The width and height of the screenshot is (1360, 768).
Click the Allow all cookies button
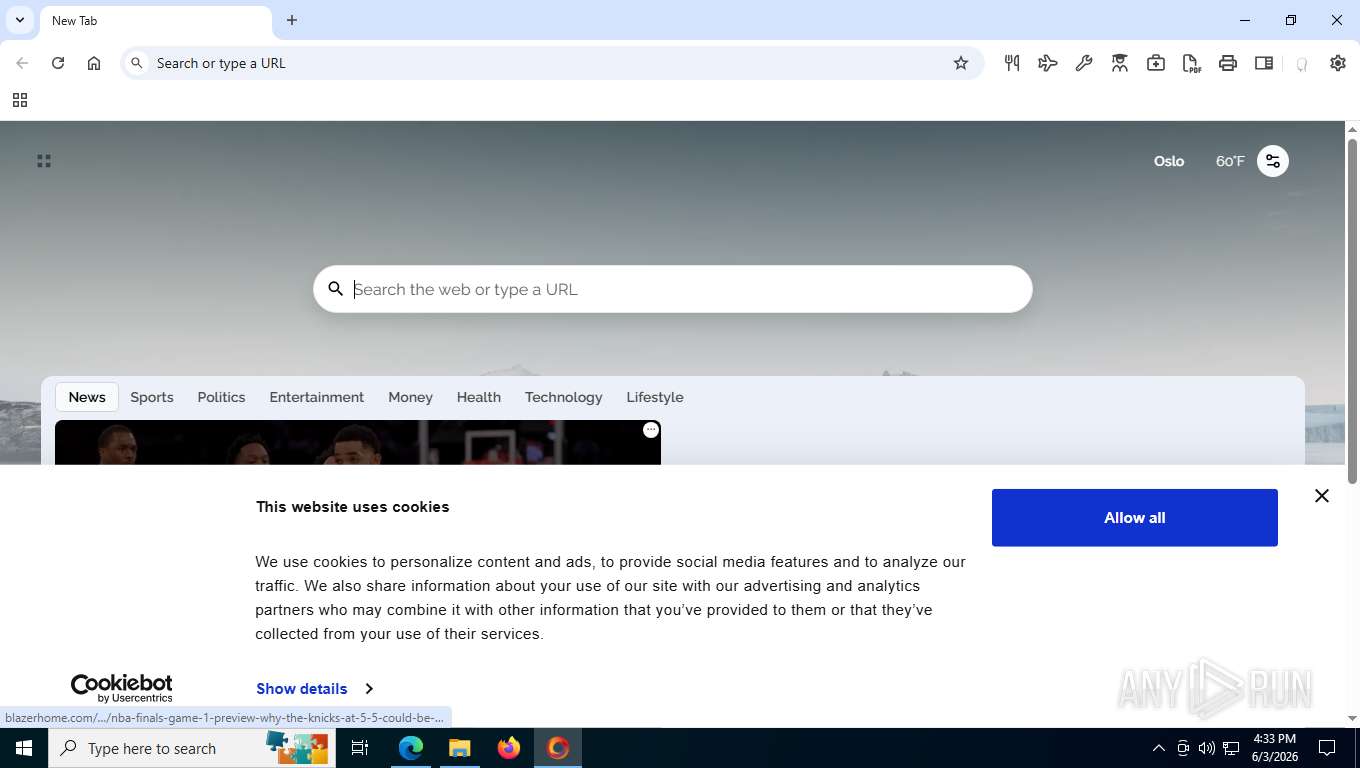pyautogui.click(x=1135, y=518)
